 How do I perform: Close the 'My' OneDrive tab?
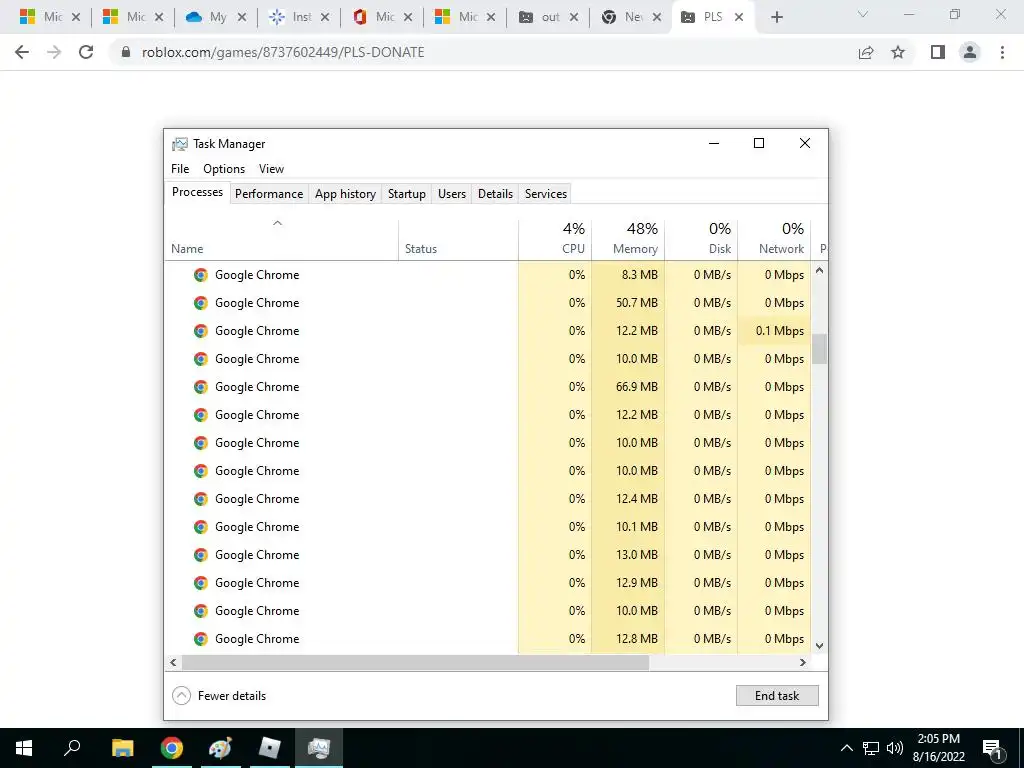click(242, 18)
